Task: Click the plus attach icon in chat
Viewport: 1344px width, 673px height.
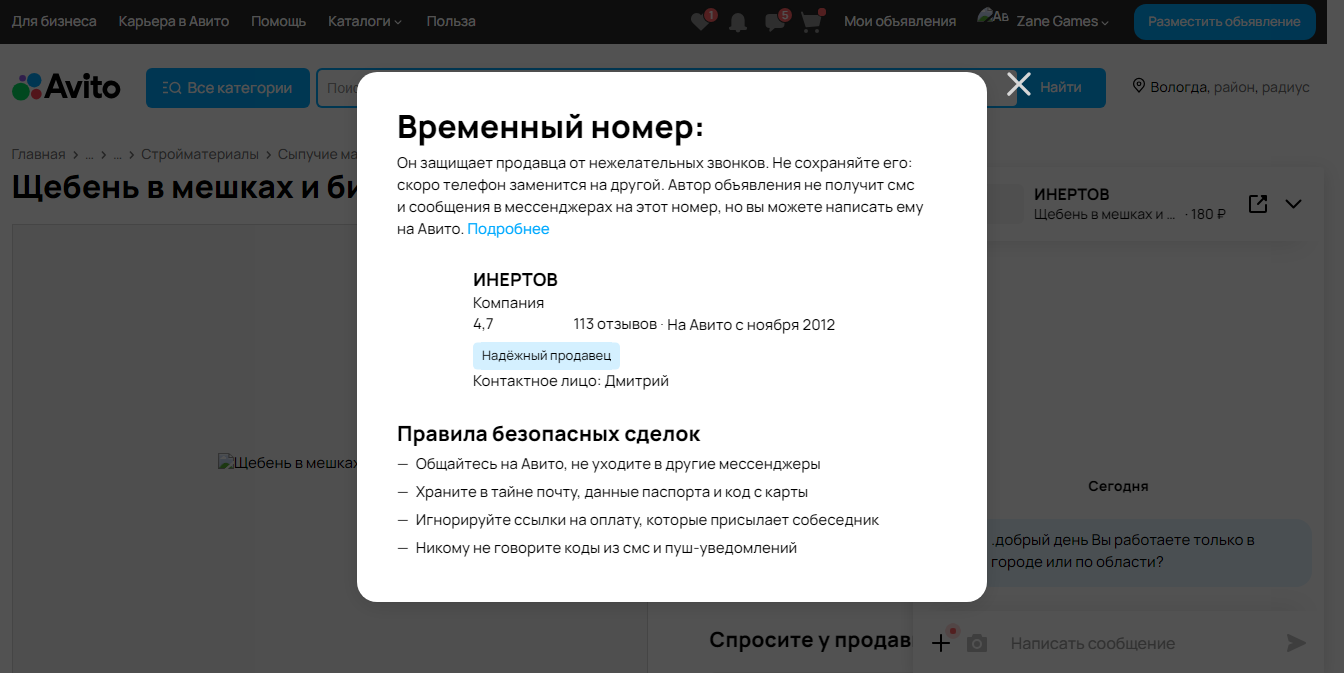Action: pyautogui.click(x=941, y=643)
